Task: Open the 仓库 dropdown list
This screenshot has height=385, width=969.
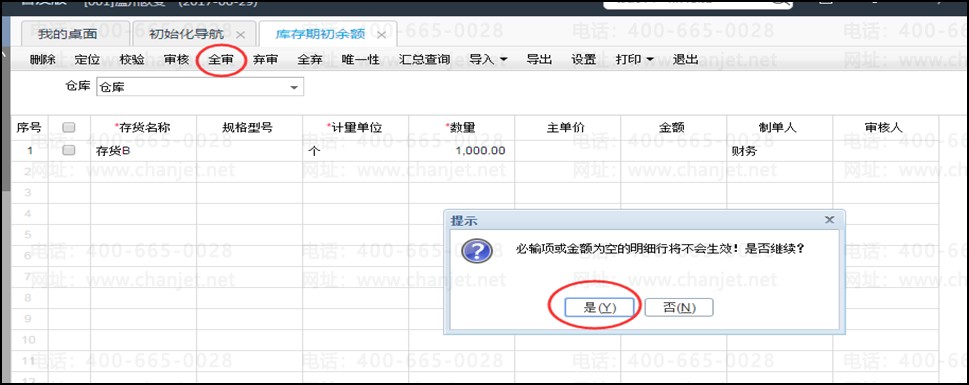Action: pyautogui.click(x=294, y=88)
